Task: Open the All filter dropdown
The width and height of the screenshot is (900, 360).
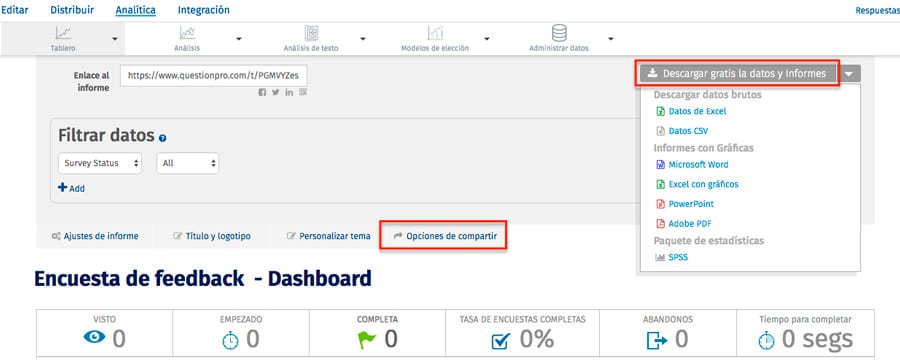Action: (x=187, y=163)
